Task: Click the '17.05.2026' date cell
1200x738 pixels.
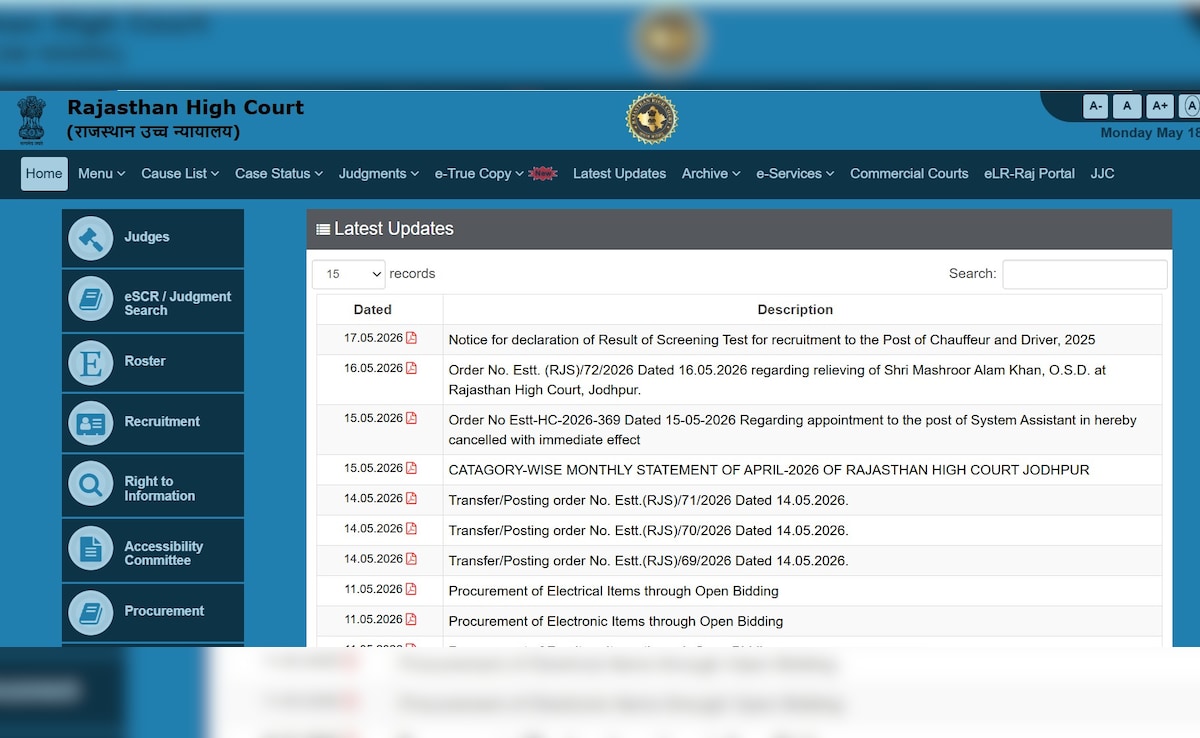Action: 380,339
